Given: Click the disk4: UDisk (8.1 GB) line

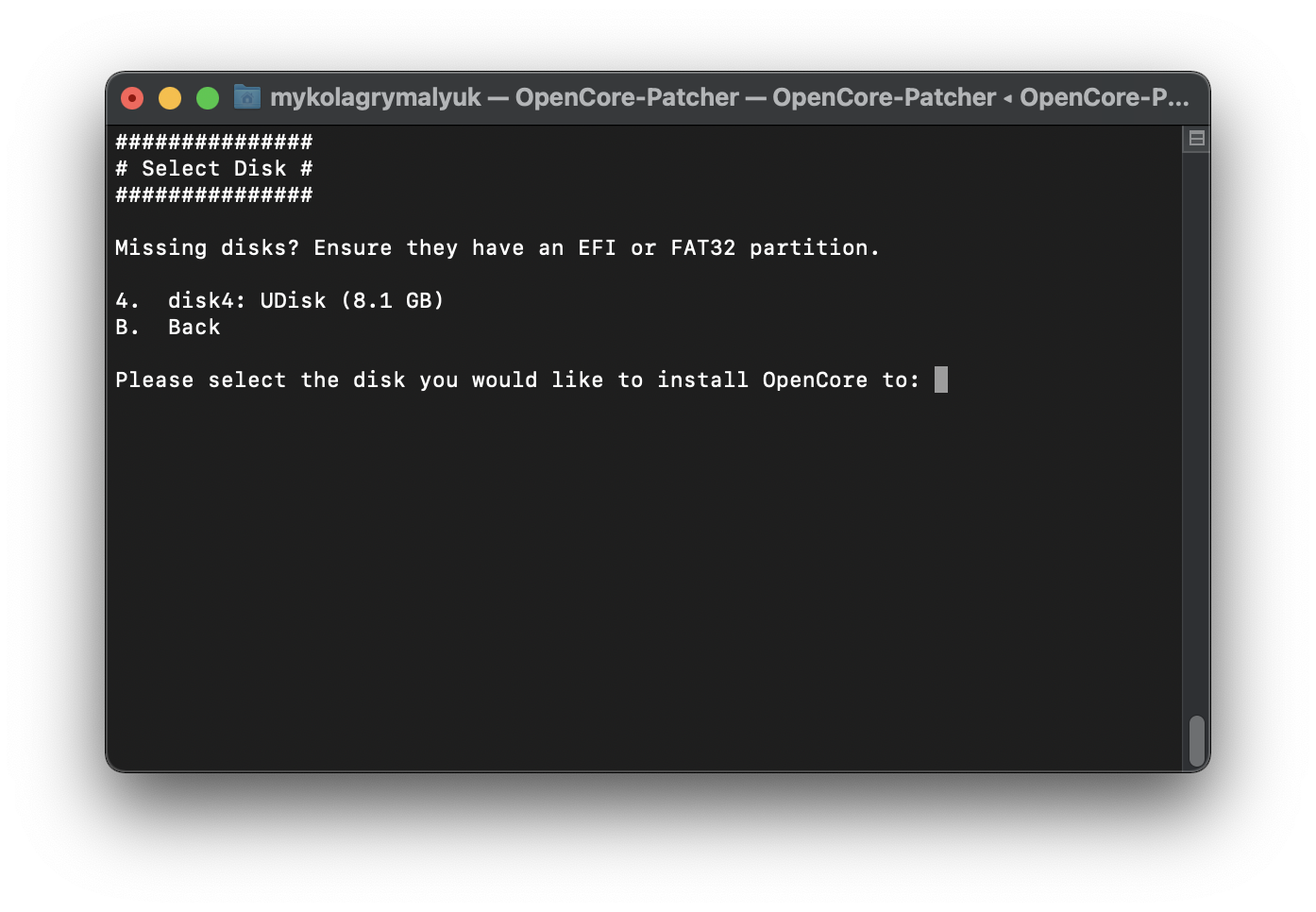Looking at the screenshot, I should pyautogui.click(x=279, y=301).
